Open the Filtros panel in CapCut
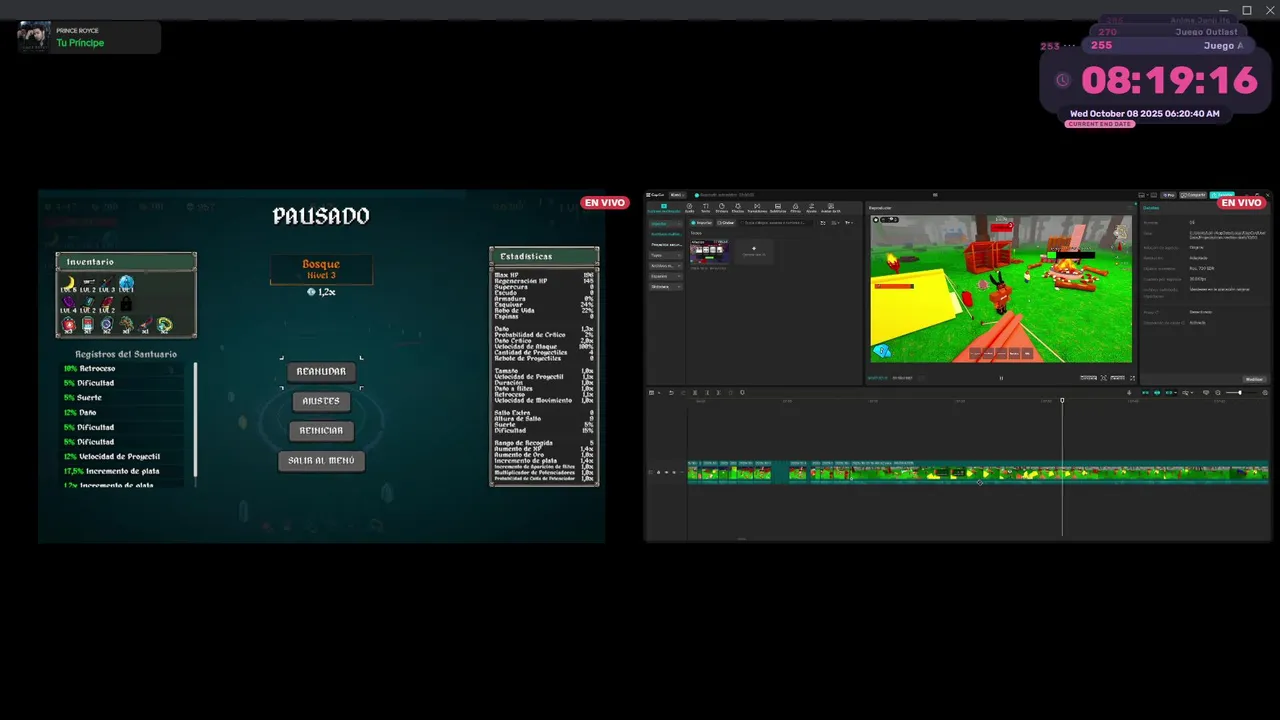Screen dimensions: 1280x720 pos(795,208)
